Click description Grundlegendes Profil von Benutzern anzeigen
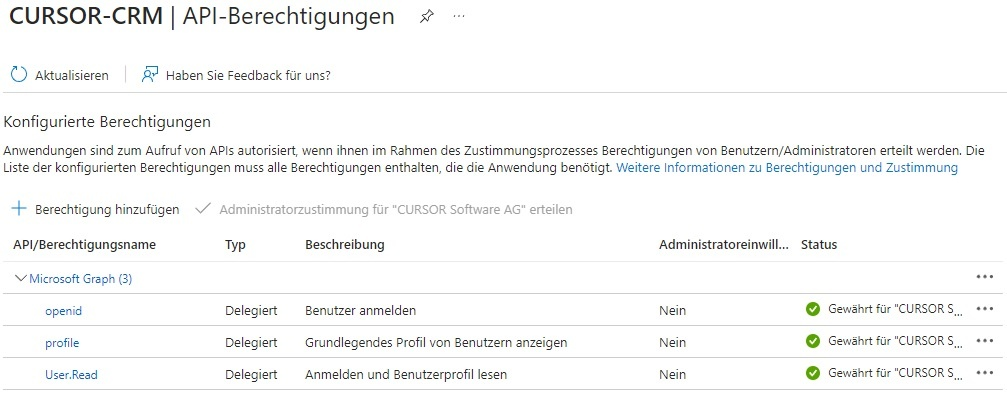The width and height of the screenshot is (1007, 394). 436,343
